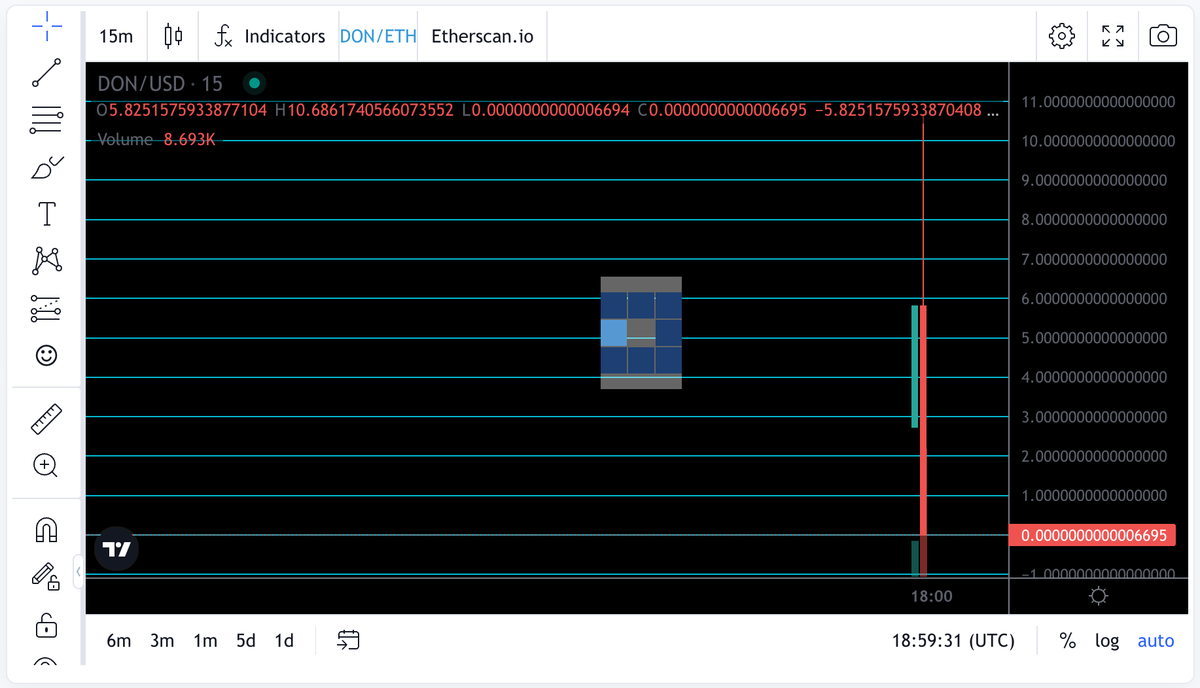This screenshot has height=688, width=1200.
Task: Select the brush drawing tool
Action: click(x=46, y=167)
